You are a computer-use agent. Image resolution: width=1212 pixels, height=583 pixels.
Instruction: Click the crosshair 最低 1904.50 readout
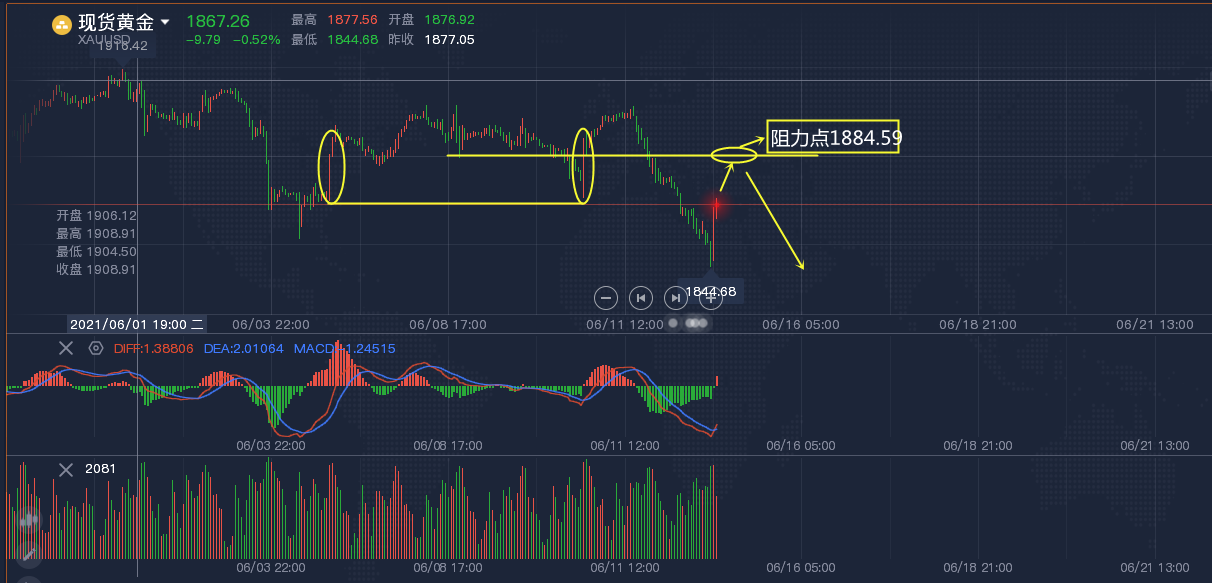click(97, 251)
